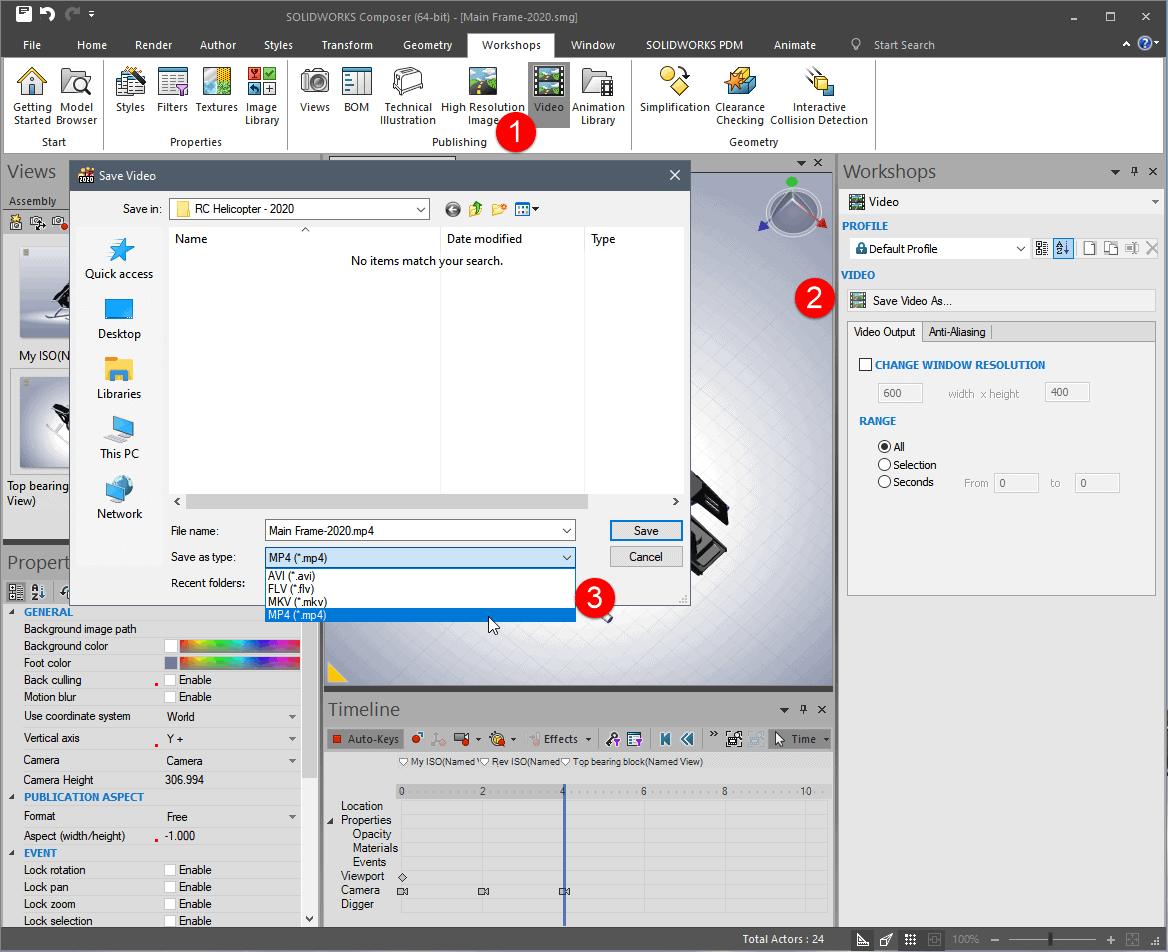Pick the Background color swatch
Viewport: 1168px width, 952px height.
(171, 647)
